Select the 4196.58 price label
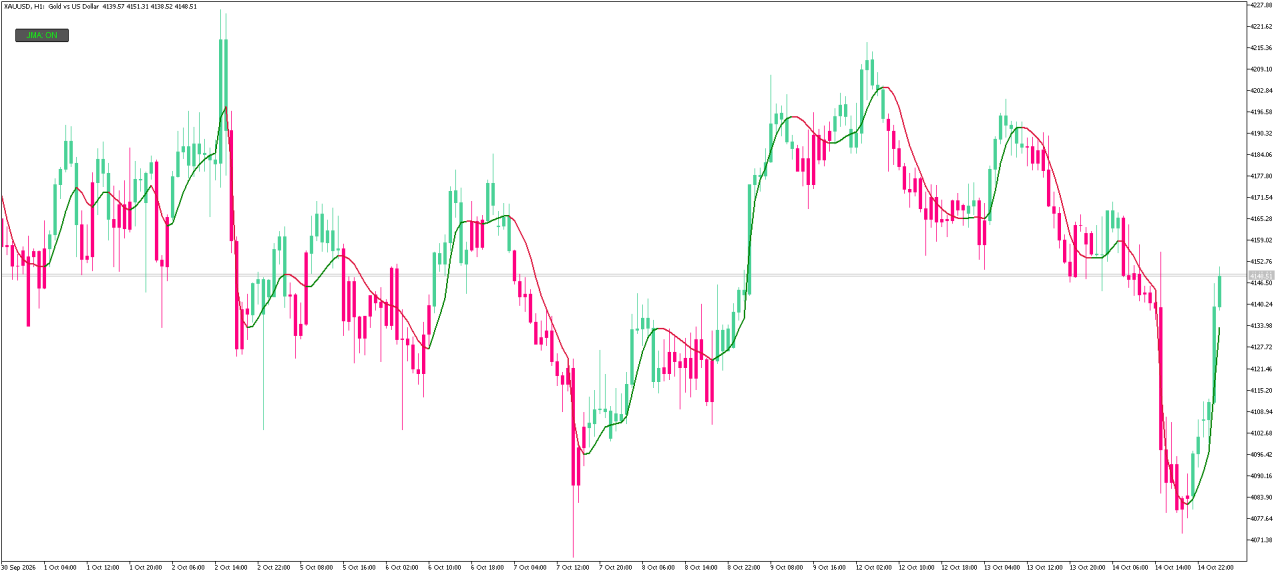1282x575 pixels. pyautogui.click(x=1260, y=112)
